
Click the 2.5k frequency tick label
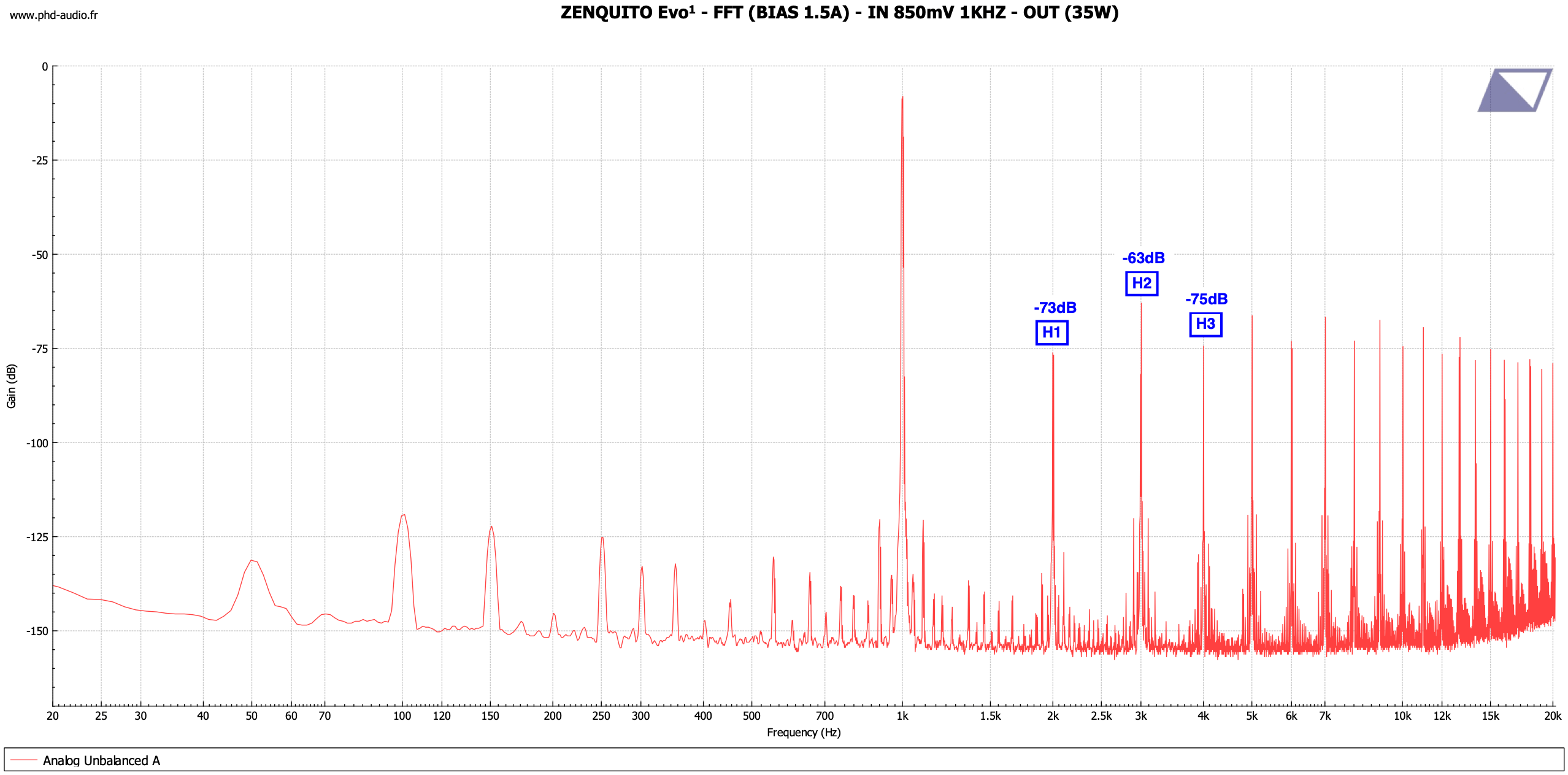1101,715
